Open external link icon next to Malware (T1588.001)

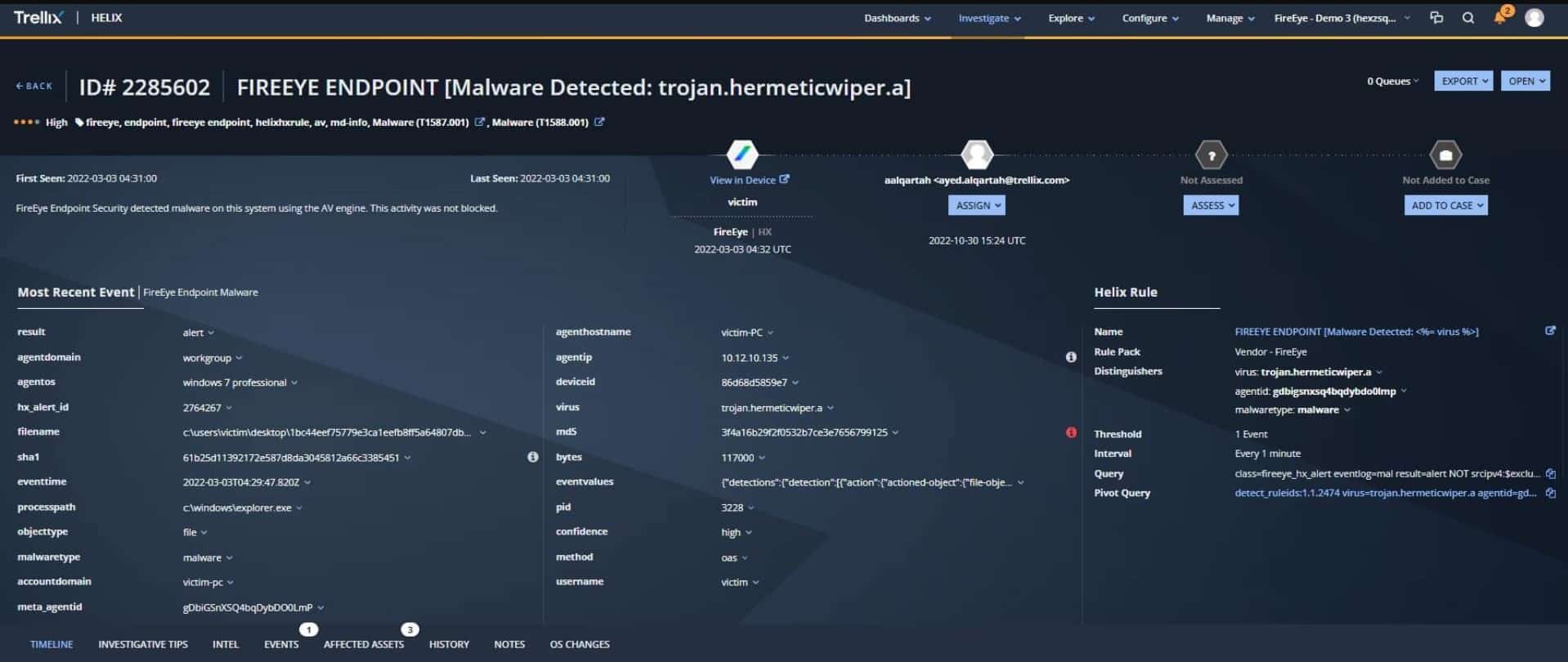coord(599,122)
